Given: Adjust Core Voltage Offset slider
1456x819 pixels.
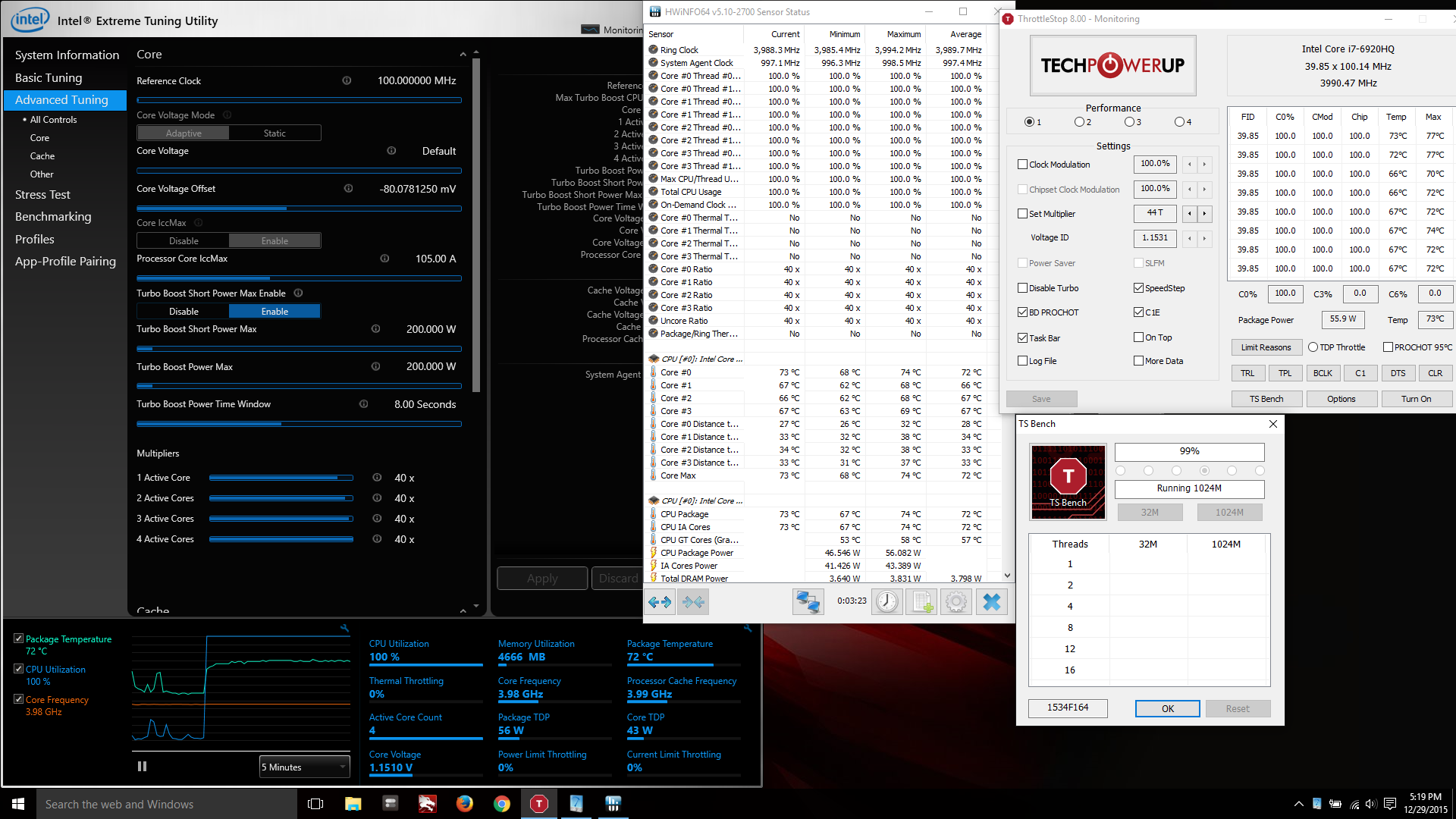Looking at the screenshot, I should coord(299,209).
